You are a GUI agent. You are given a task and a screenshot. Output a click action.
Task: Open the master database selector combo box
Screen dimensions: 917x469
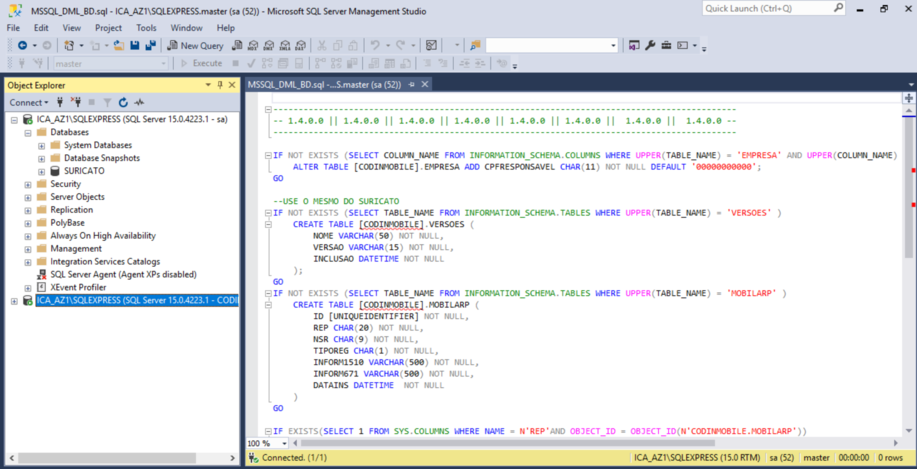pyautogui.click(x=111, y=63)
